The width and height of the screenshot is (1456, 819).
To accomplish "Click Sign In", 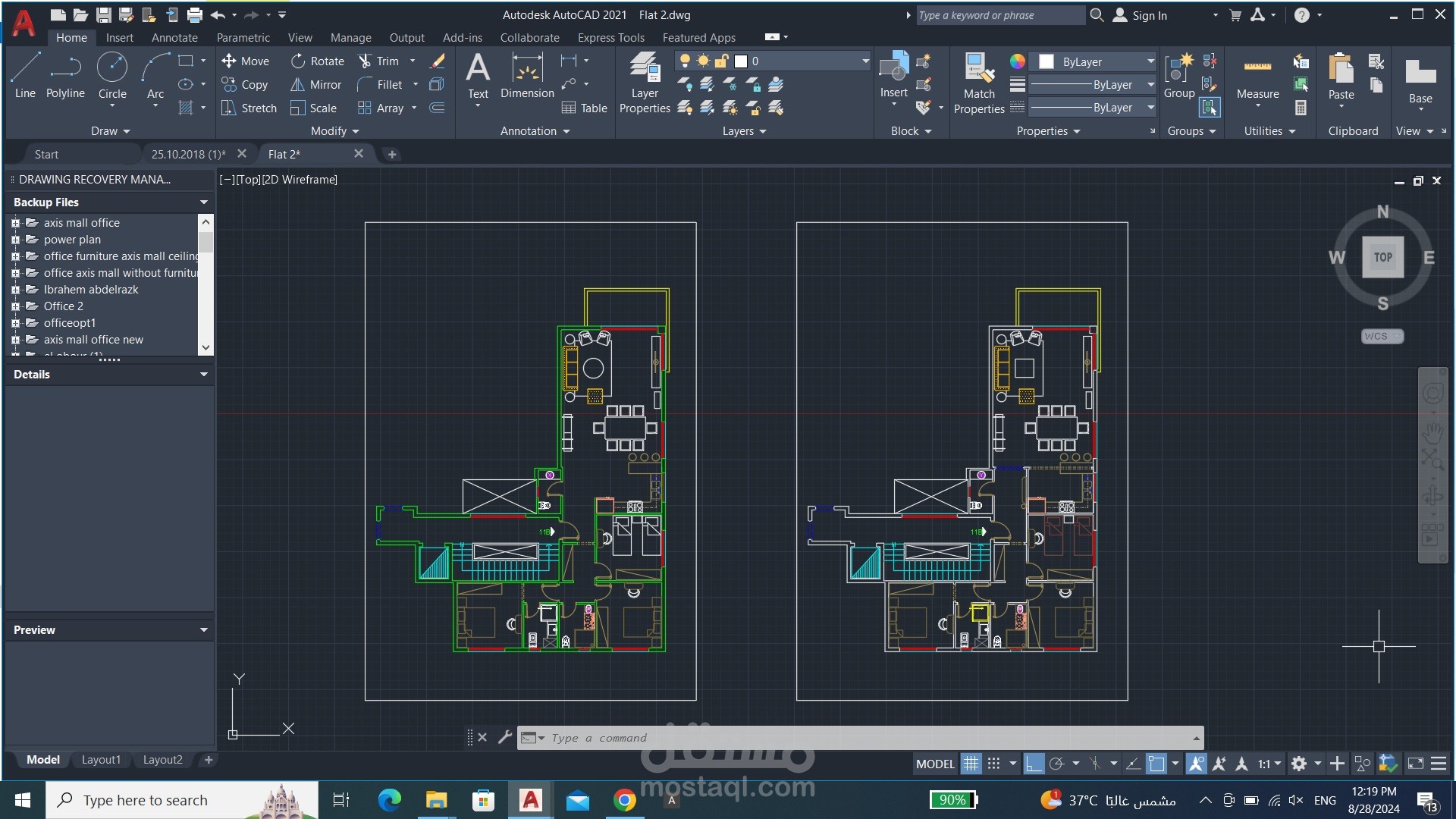I will 1141,15.
